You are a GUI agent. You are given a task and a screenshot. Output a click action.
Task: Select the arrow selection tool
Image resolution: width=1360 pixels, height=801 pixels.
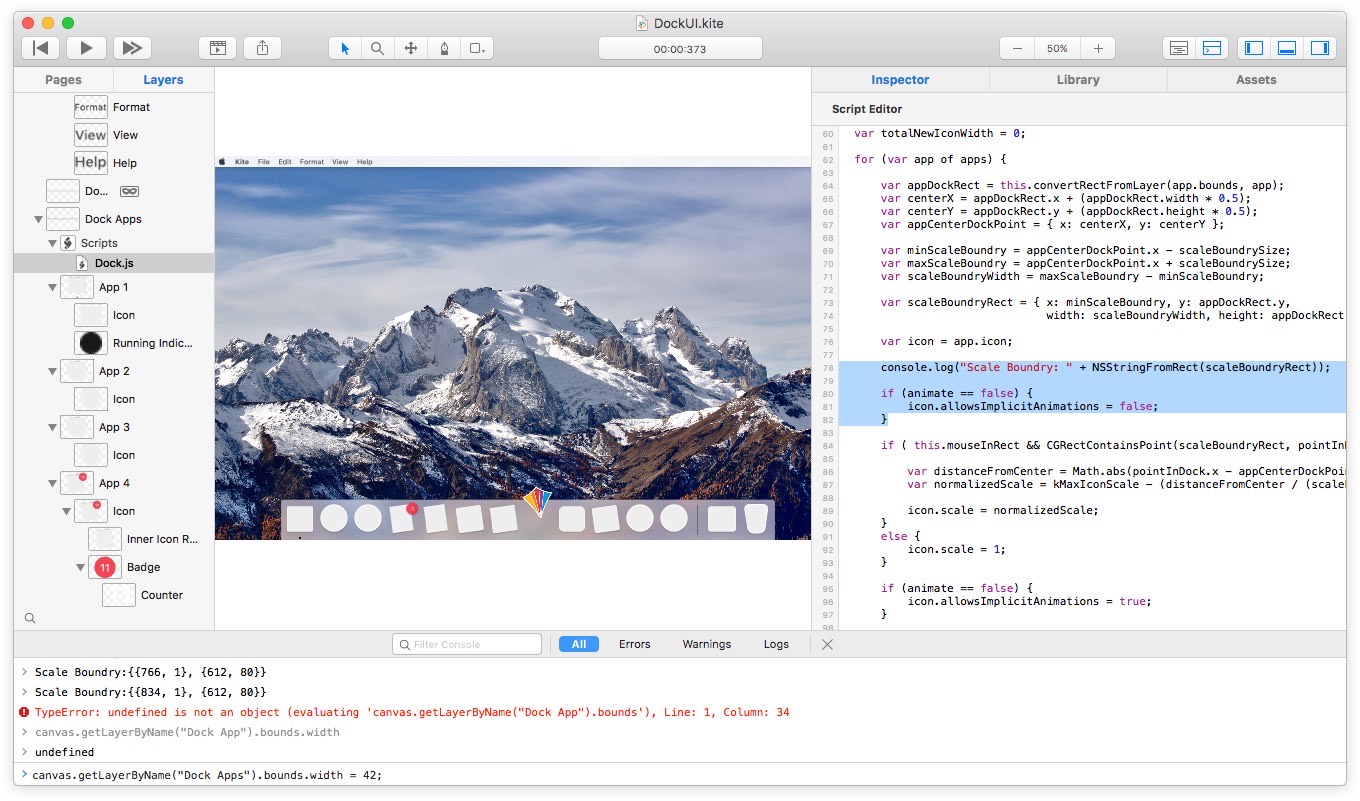coord(345,48)
